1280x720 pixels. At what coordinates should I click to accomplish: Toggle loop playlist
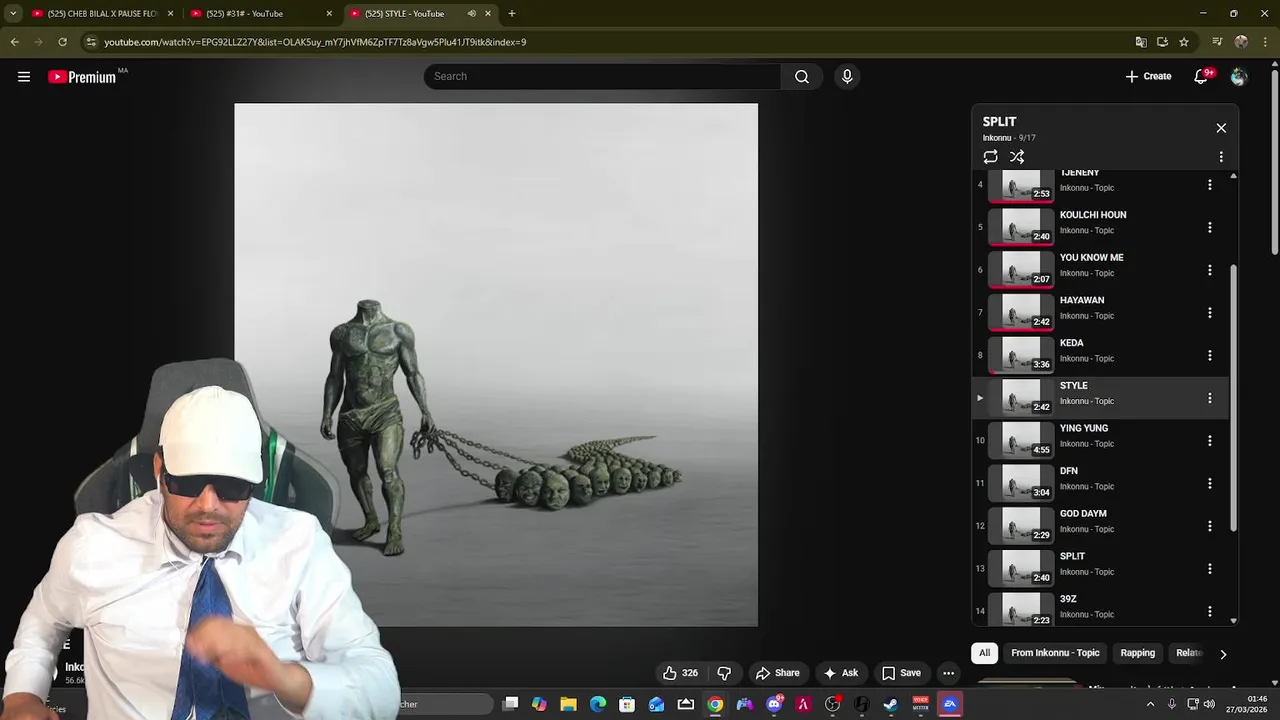990,157
